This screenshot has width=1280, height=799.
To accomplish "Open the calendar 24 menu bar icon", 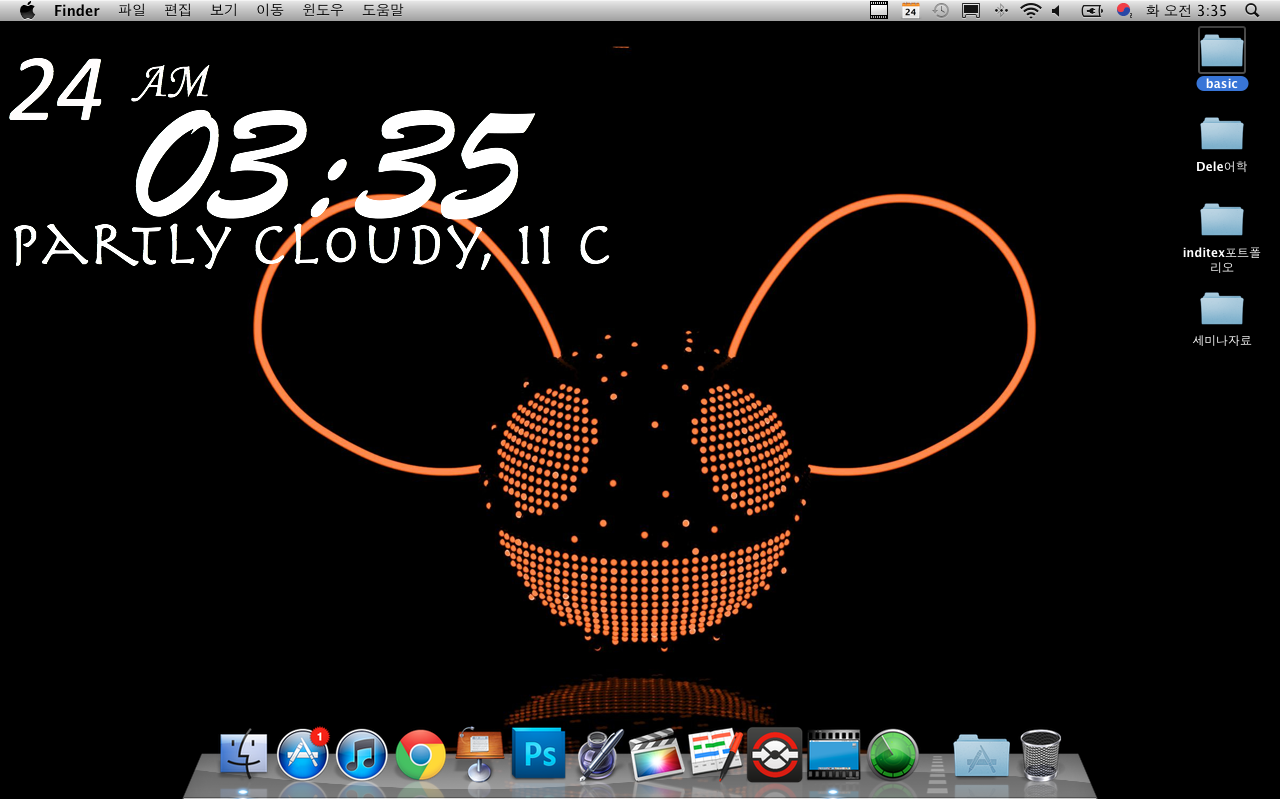I will 910,10.
